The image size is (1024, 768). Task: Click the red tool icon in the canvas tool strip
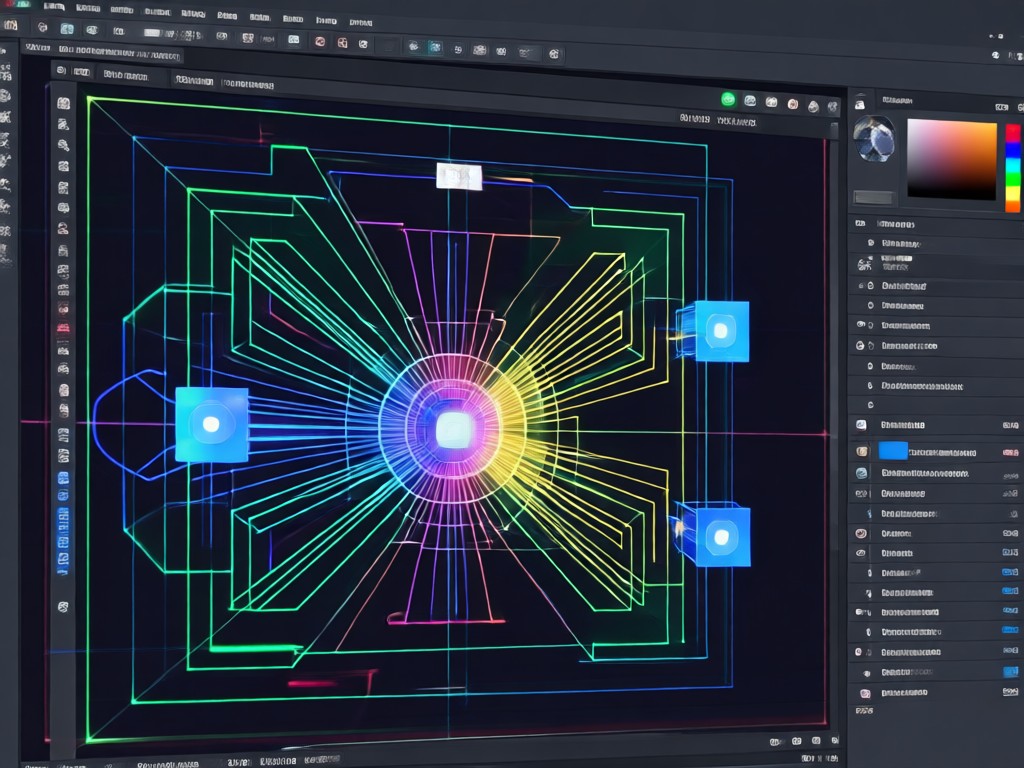click(63, 328)
